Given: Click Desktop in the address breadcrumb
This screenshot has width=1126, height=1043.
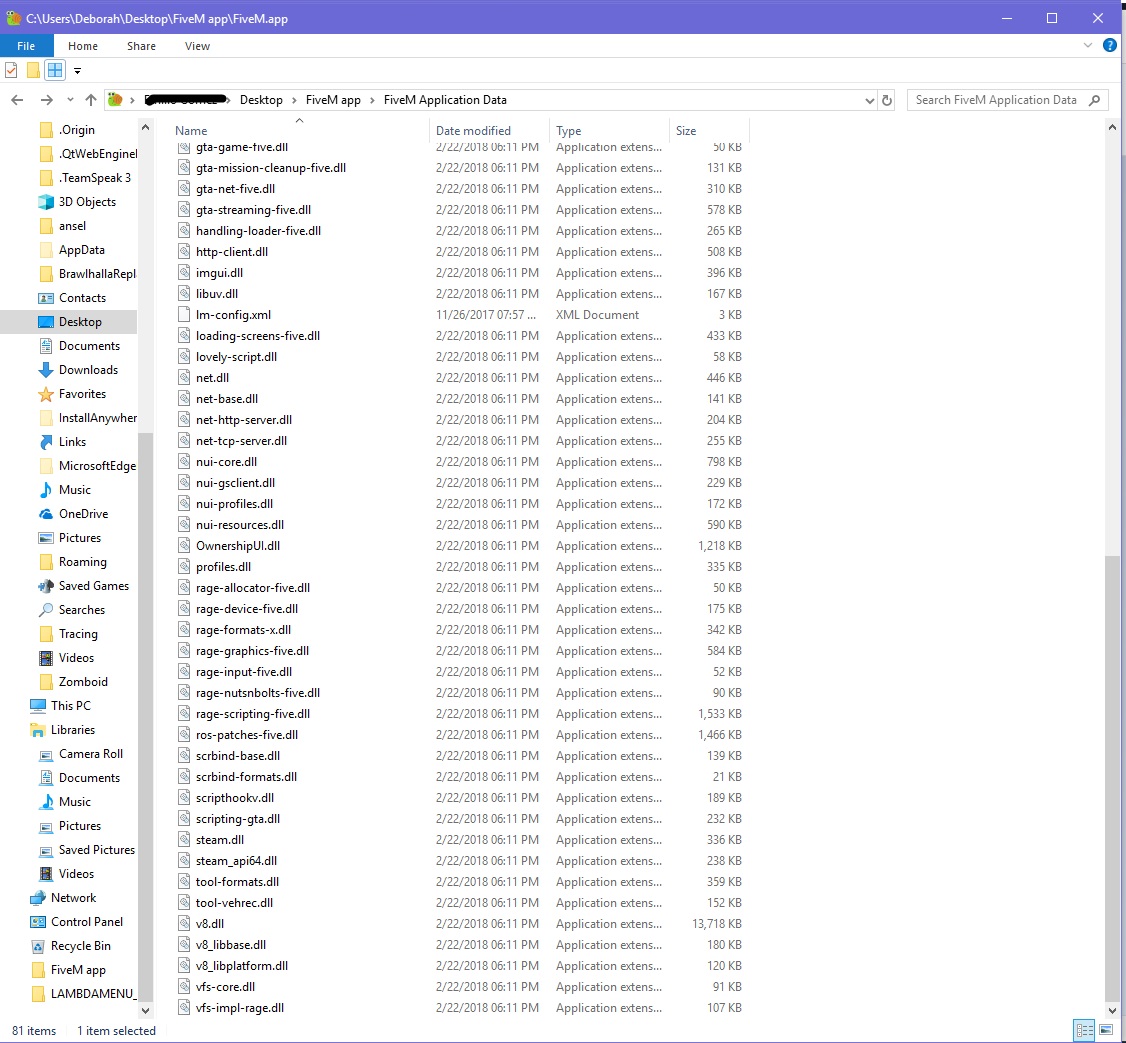Looking at the screenshot, I should tap(261, 100).
